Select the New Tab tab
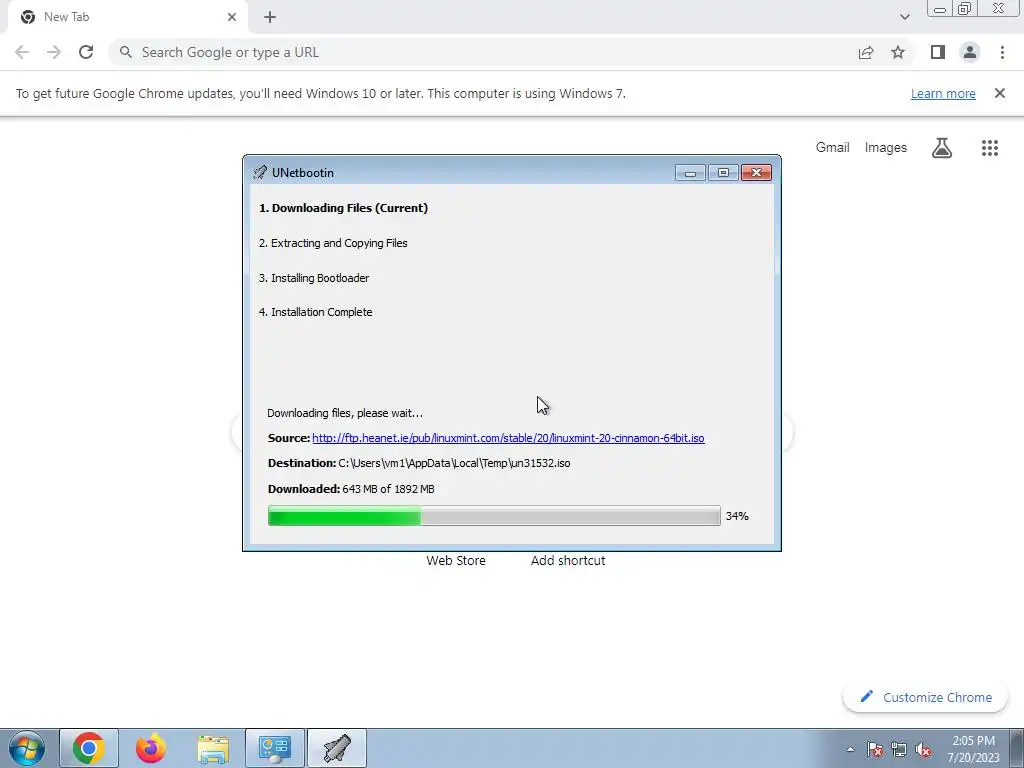The image size is (1024, 768). coord(127,17)
